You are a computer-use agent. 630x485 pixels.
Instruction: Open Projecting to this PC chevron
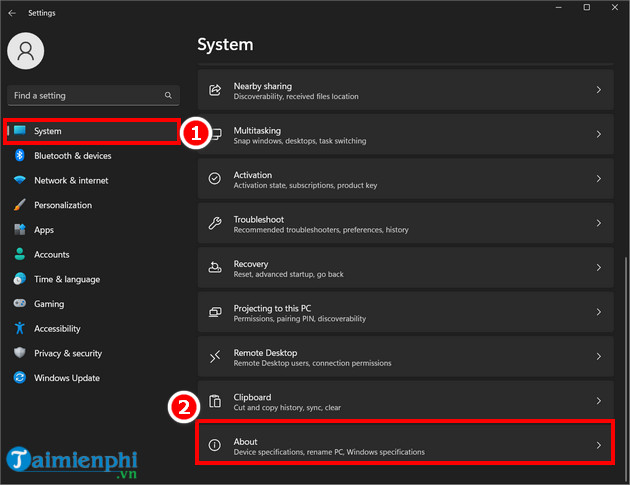(599, 312)
